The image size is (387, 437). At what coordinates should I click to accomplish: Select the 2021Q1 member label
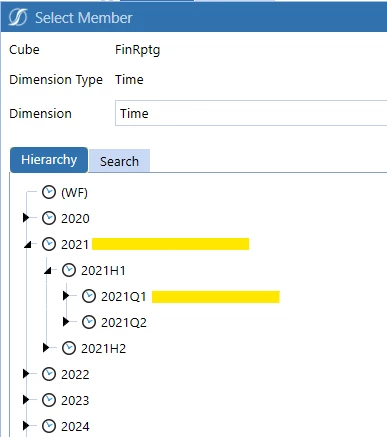point(124,297)
